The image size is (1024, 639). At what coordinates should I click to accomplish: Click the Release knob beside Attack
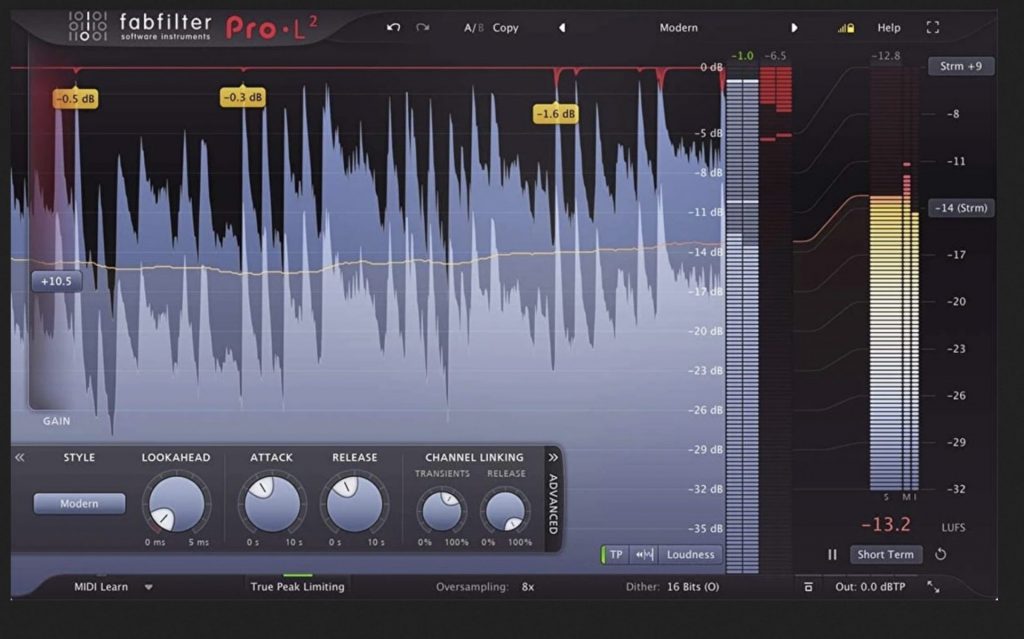point(355,504)
